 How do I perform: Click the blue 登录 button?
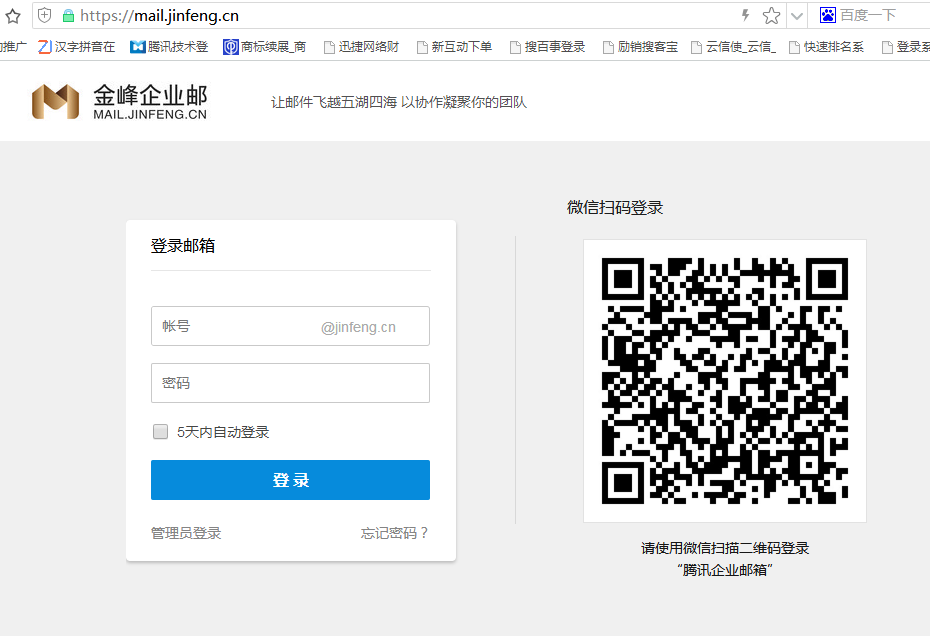pyautogui.click(x=290, y=480)
